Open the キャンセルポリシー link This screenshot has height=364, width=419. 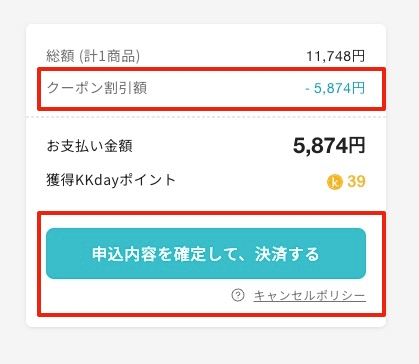[x=309, y=296]
